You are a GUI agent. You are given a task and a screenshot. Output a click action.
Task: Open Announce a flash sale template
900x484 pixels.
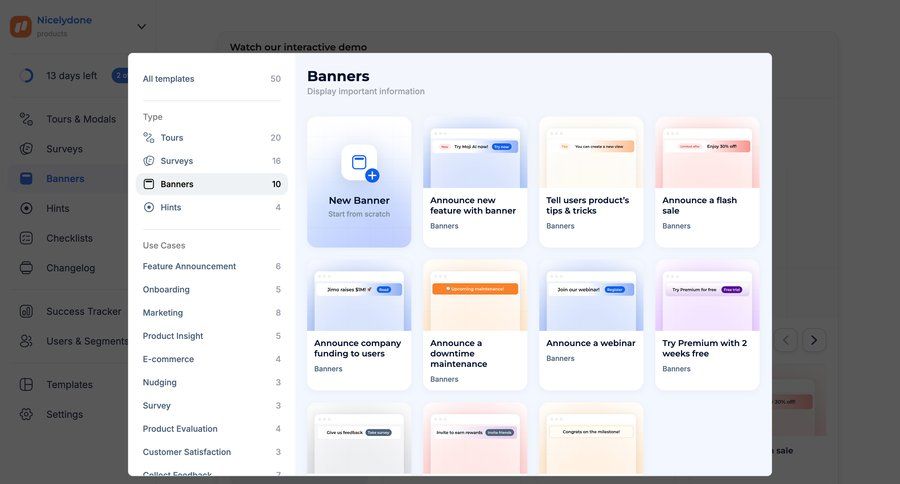[707, 182]
